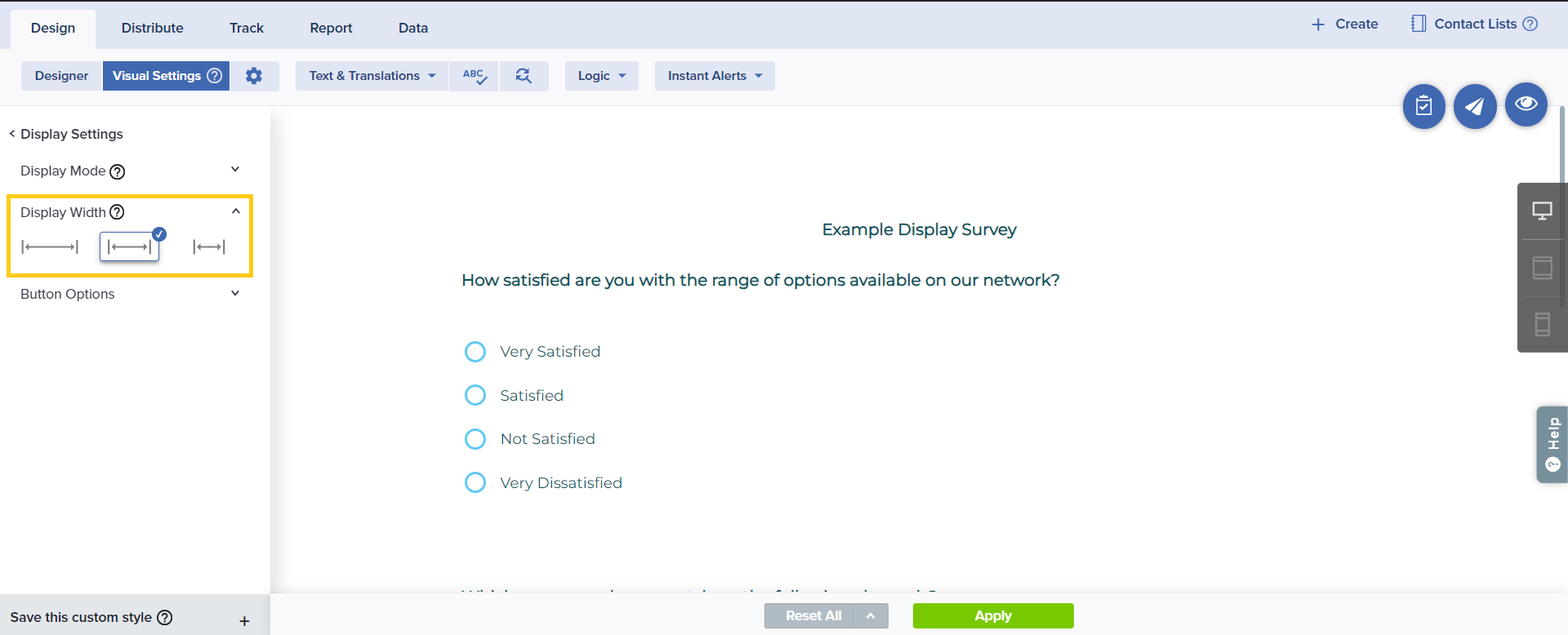Open survey preview with eye icon
This screenshot has width=1568, height=635.
1526,104
